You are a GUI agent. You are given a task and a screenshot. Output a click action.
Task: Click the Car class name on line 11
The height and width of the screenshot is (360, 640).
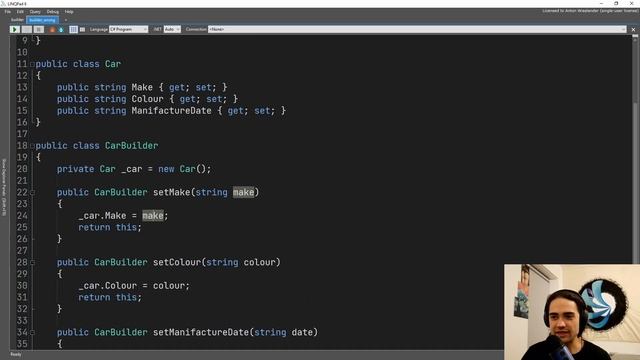[113, 64]
